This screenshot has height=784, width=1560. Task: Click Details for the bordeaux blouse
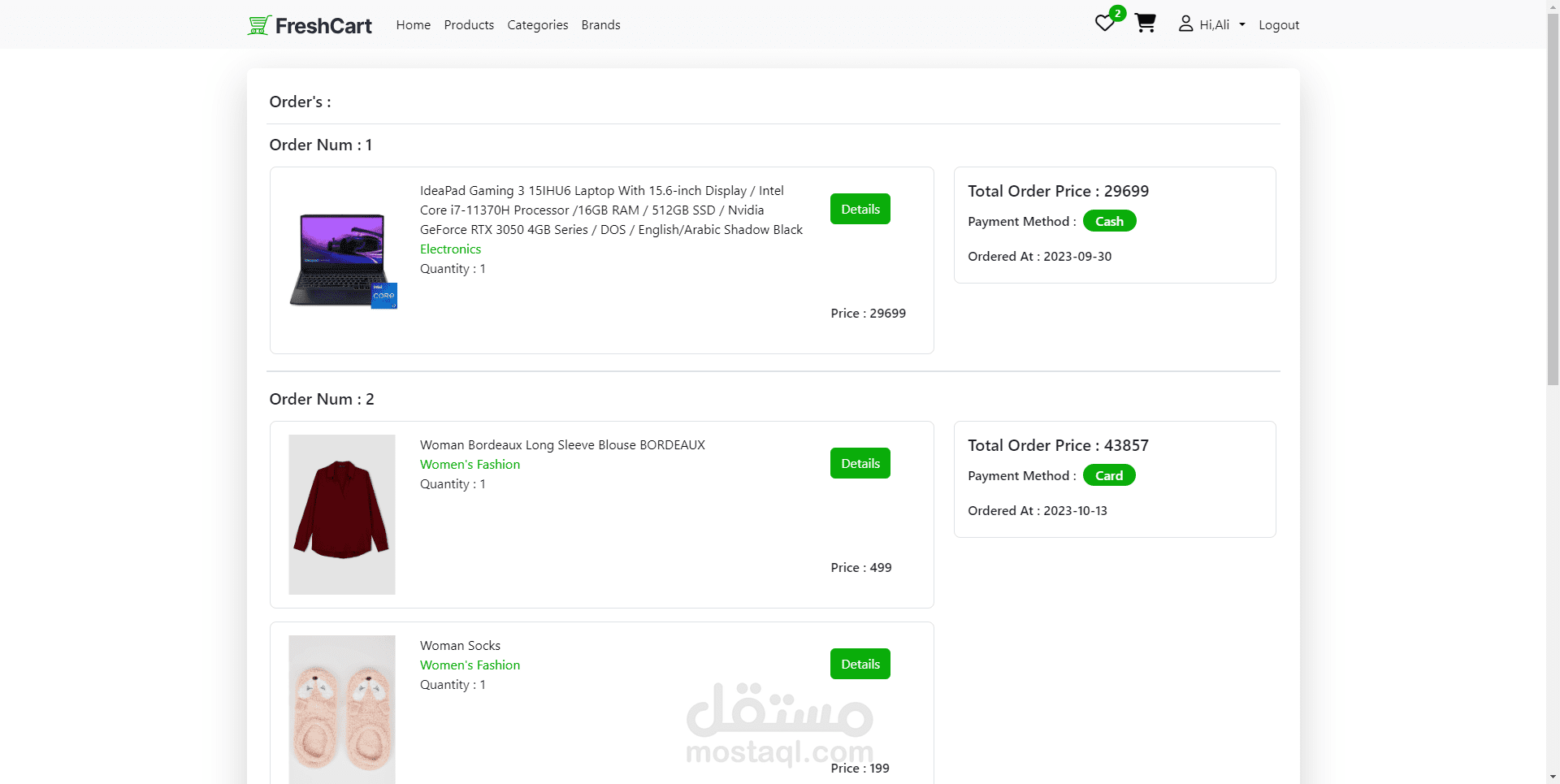860,463
